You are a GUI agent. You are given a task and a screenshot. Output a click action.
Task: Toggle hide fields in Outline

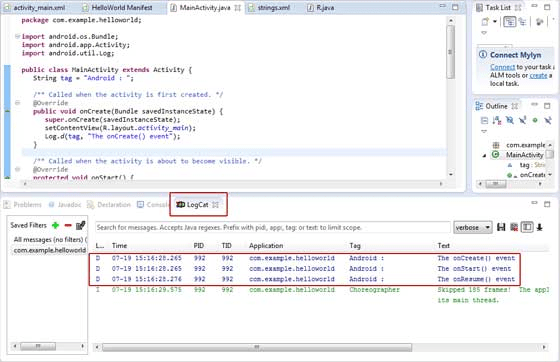[x=510, y=120]
